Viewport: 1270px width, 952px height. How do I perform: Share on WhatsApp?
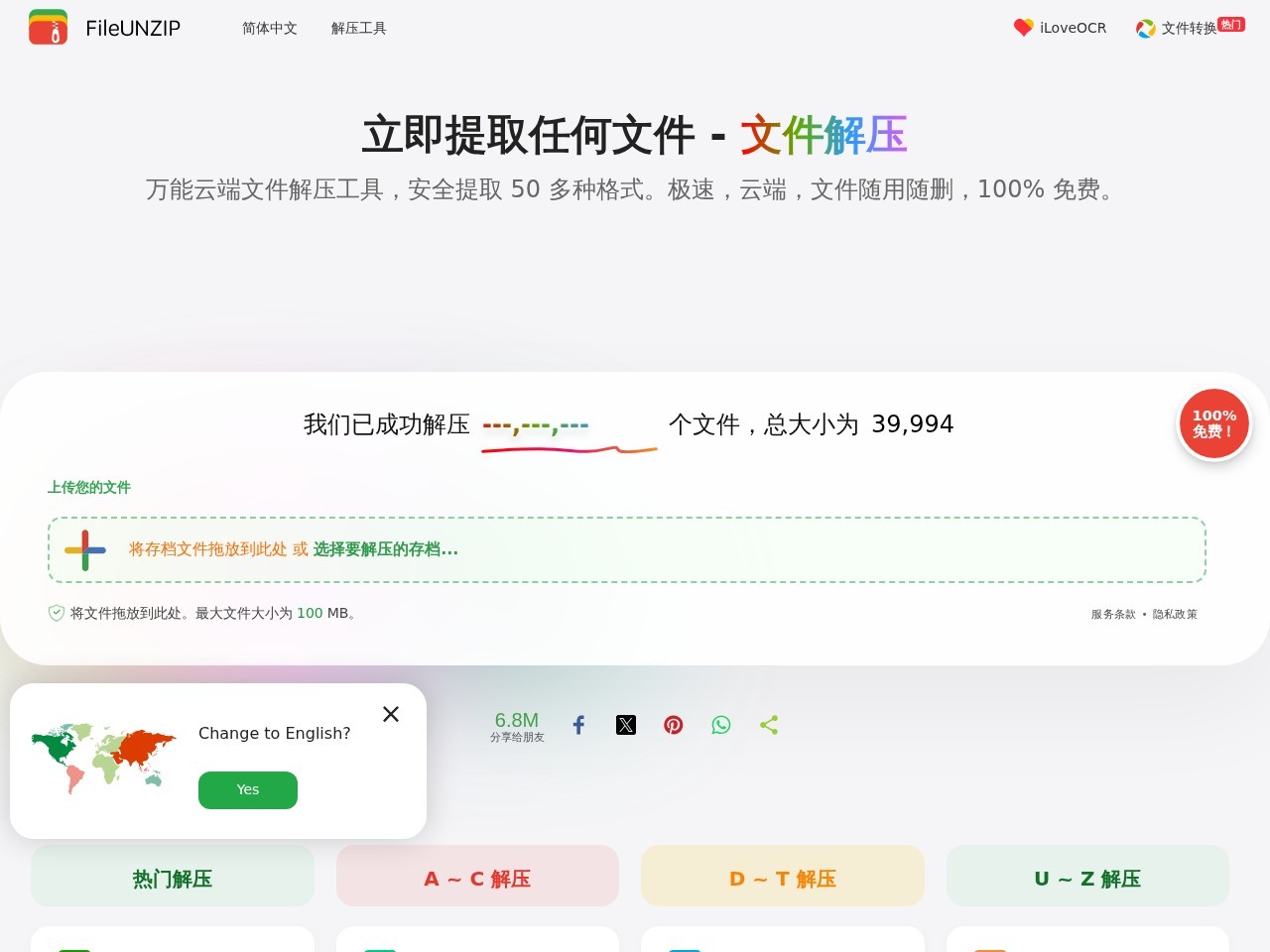(x=721, y=725)
